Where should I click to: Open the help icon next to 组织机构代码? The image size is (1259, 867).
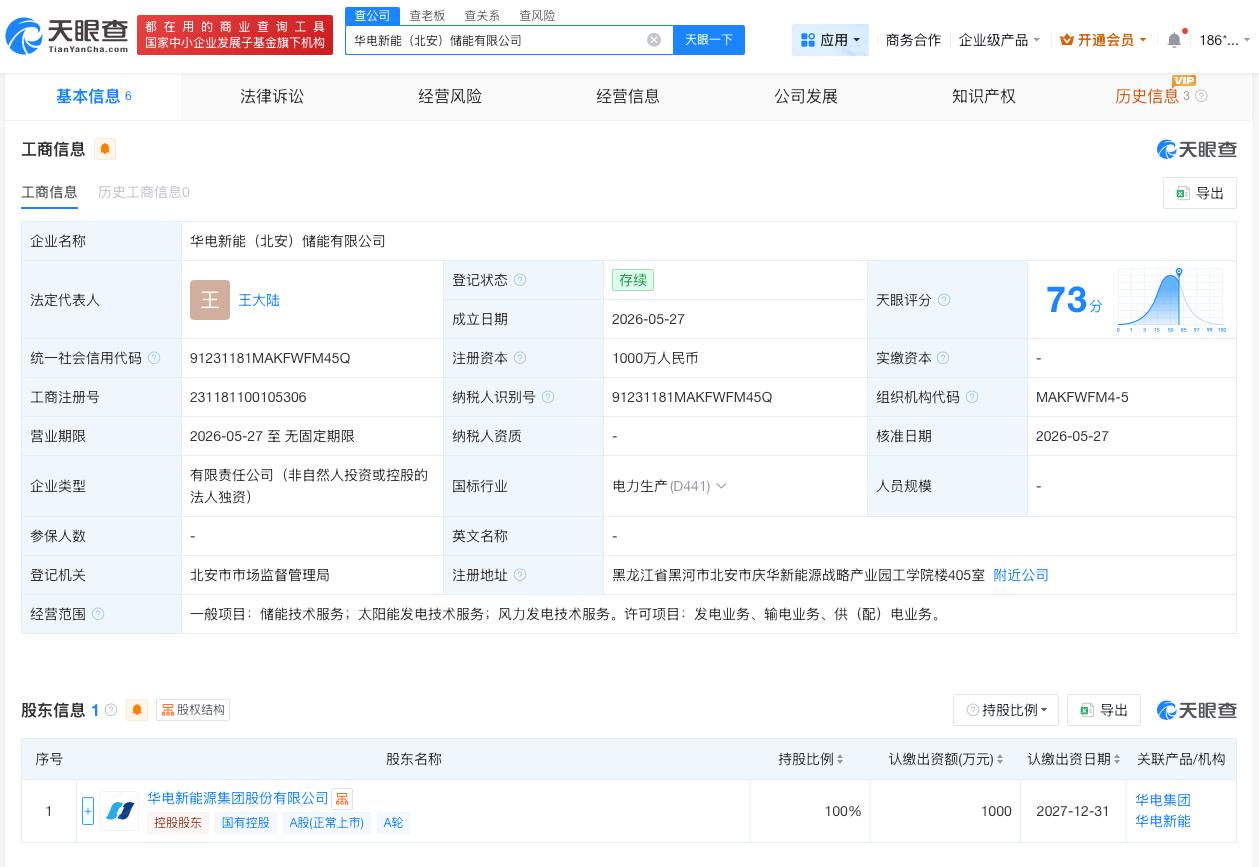point(972,397)
